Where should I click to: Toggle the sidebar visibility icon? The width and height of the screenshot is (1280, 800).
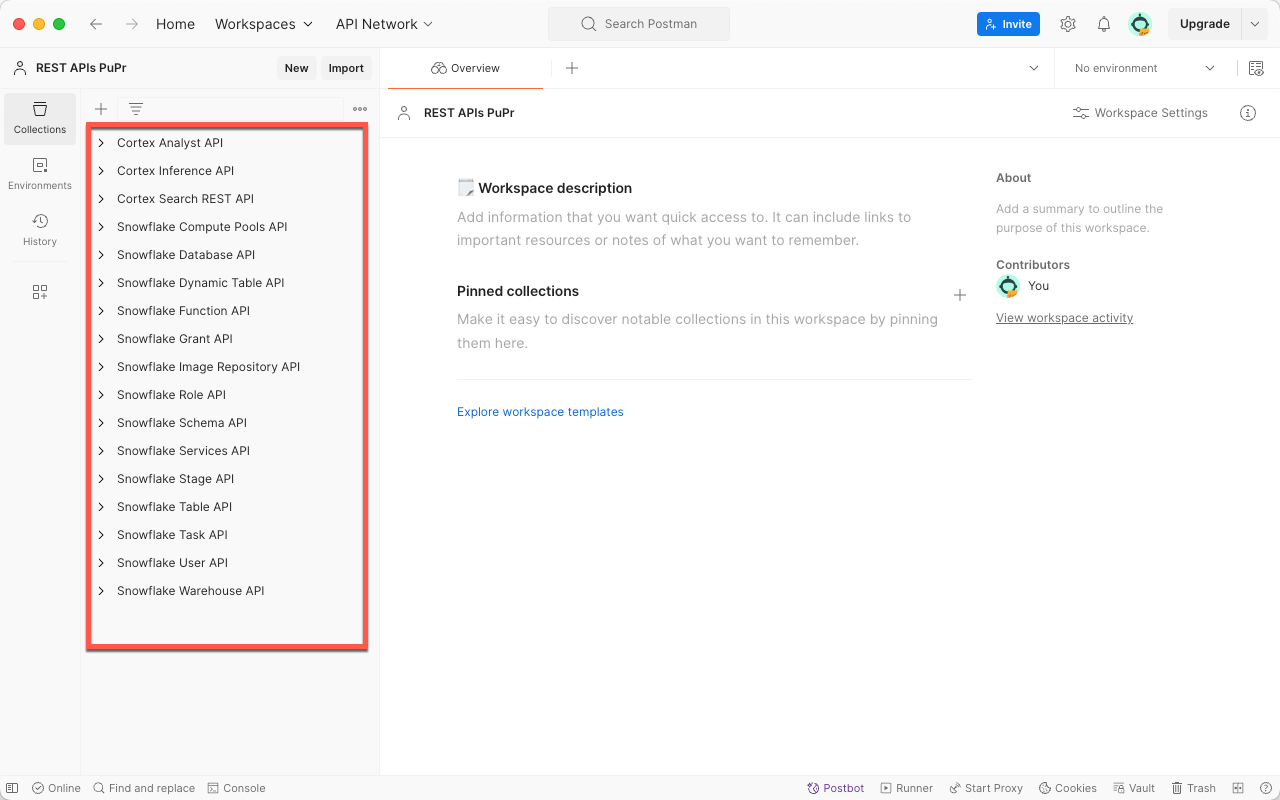[12, 788]
